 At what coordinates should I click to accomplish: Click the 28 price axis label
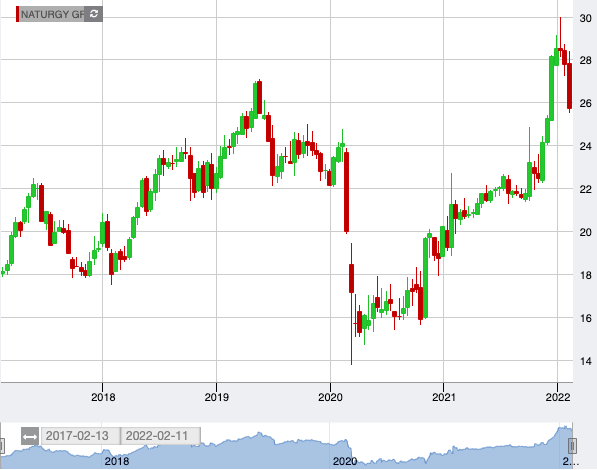click(x=586, y=60)
